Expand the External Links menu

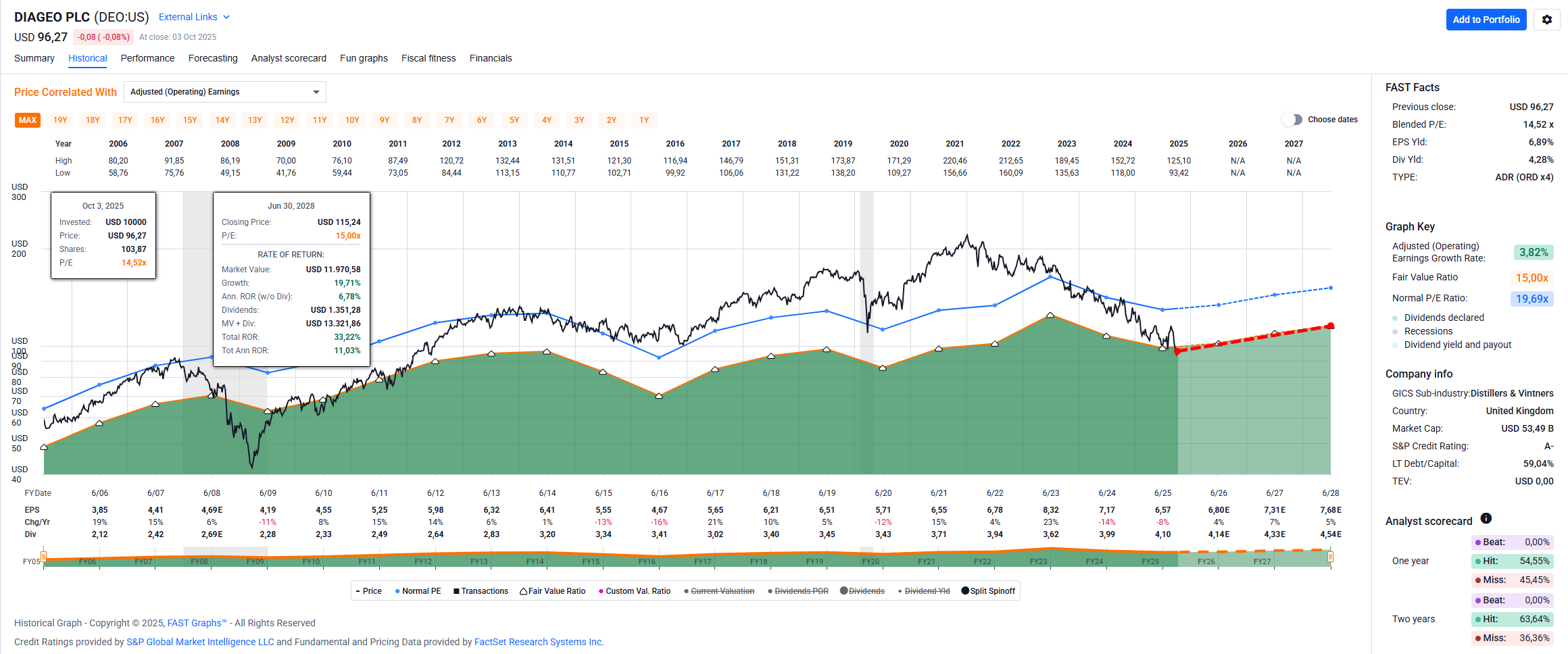(x=194, y=17)
